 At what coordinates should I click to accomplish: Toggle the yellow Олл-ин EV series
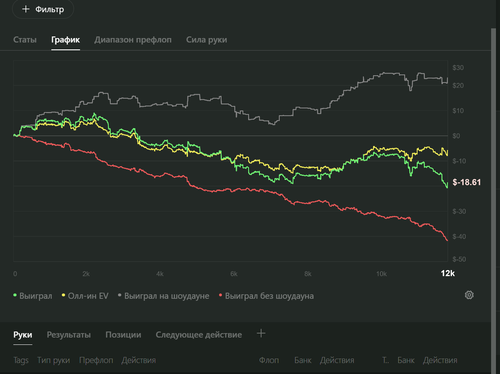(x=85, y=296)
